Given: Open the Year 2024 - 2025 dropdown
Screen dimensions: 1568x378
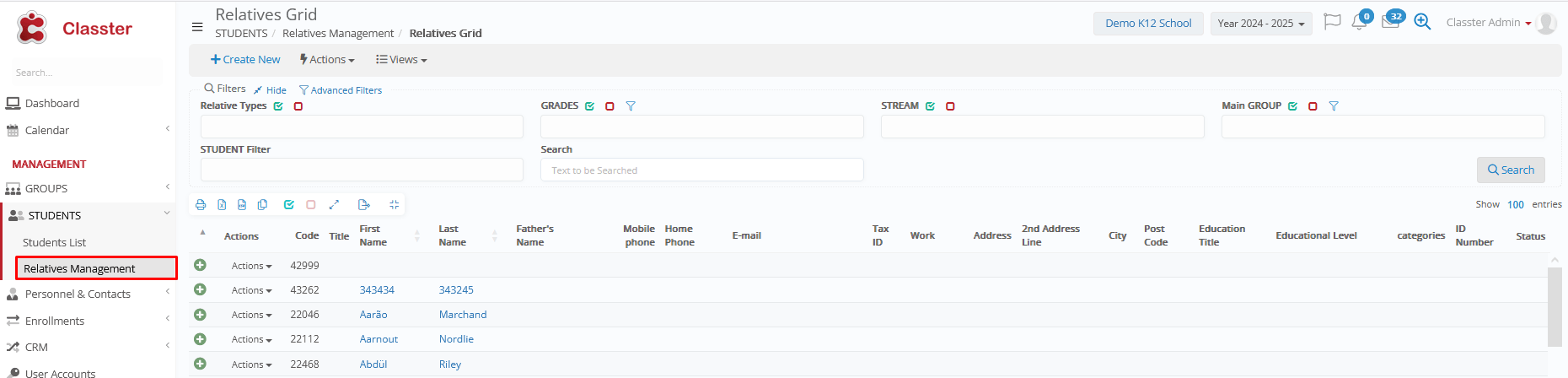Looking at the screenshot, I should (x=1260, y=24).
